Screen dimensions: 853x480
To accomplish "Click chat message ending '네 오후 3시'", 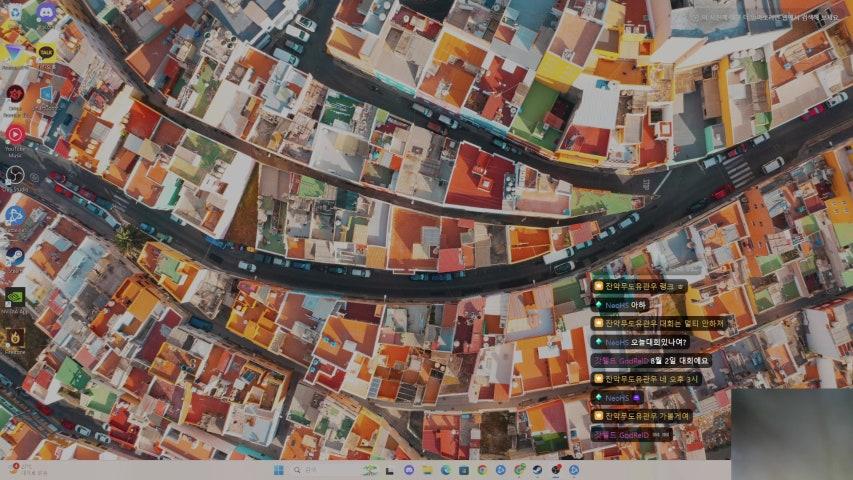I will click(646, 379).
